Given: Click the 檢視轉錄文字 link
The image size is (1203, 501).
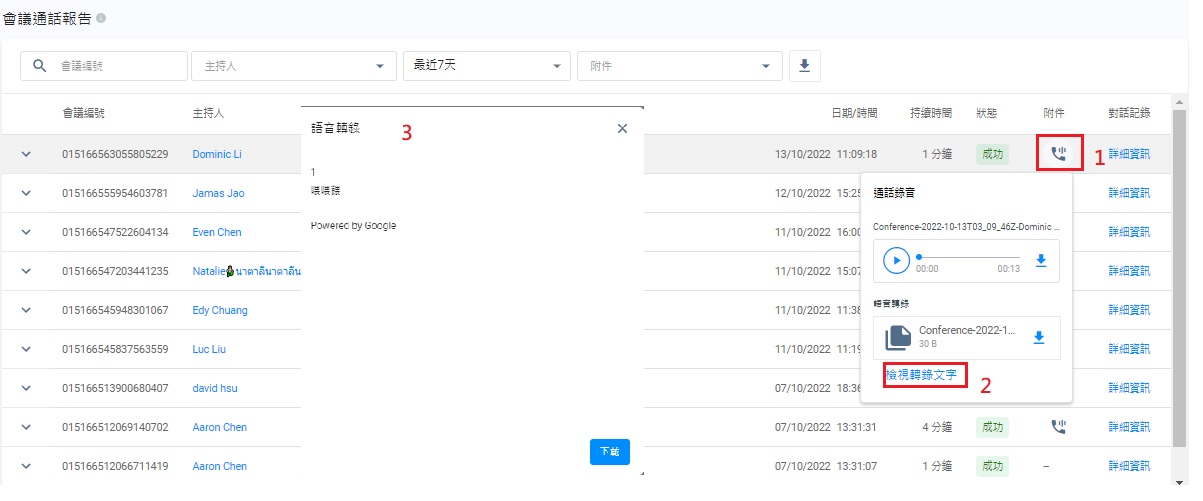Looking at the screenshot, I should 922,375.
